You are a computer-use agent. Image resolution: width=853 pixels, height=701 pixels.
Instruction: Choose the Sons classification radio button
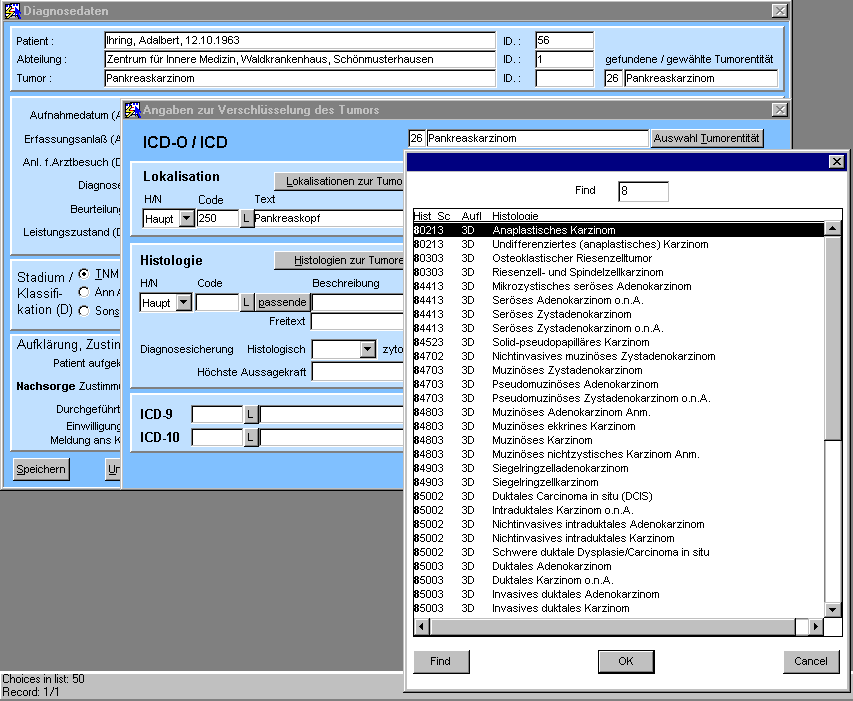85,311
